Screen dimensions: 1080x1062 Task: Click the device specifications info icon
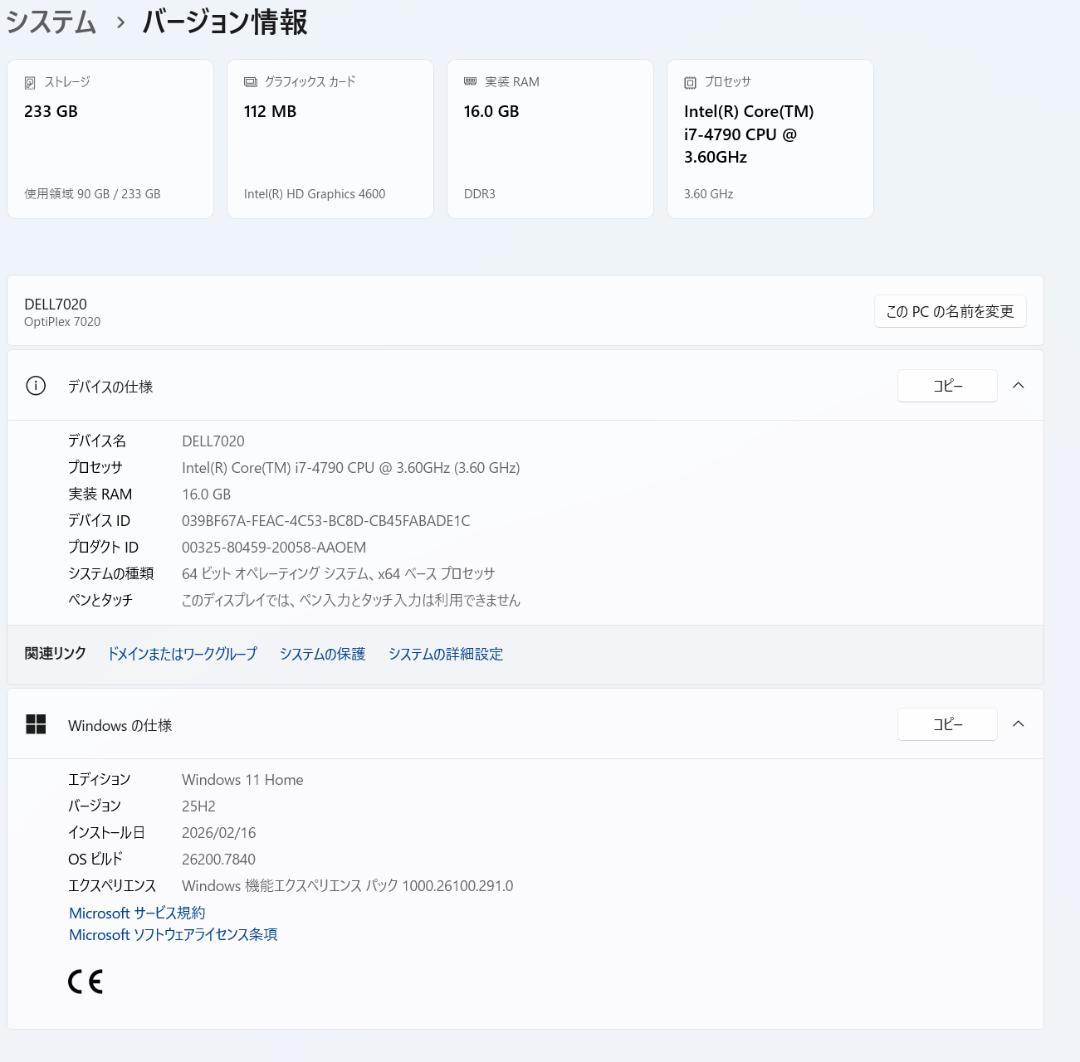pyautogui.click(x=36, y=386)
